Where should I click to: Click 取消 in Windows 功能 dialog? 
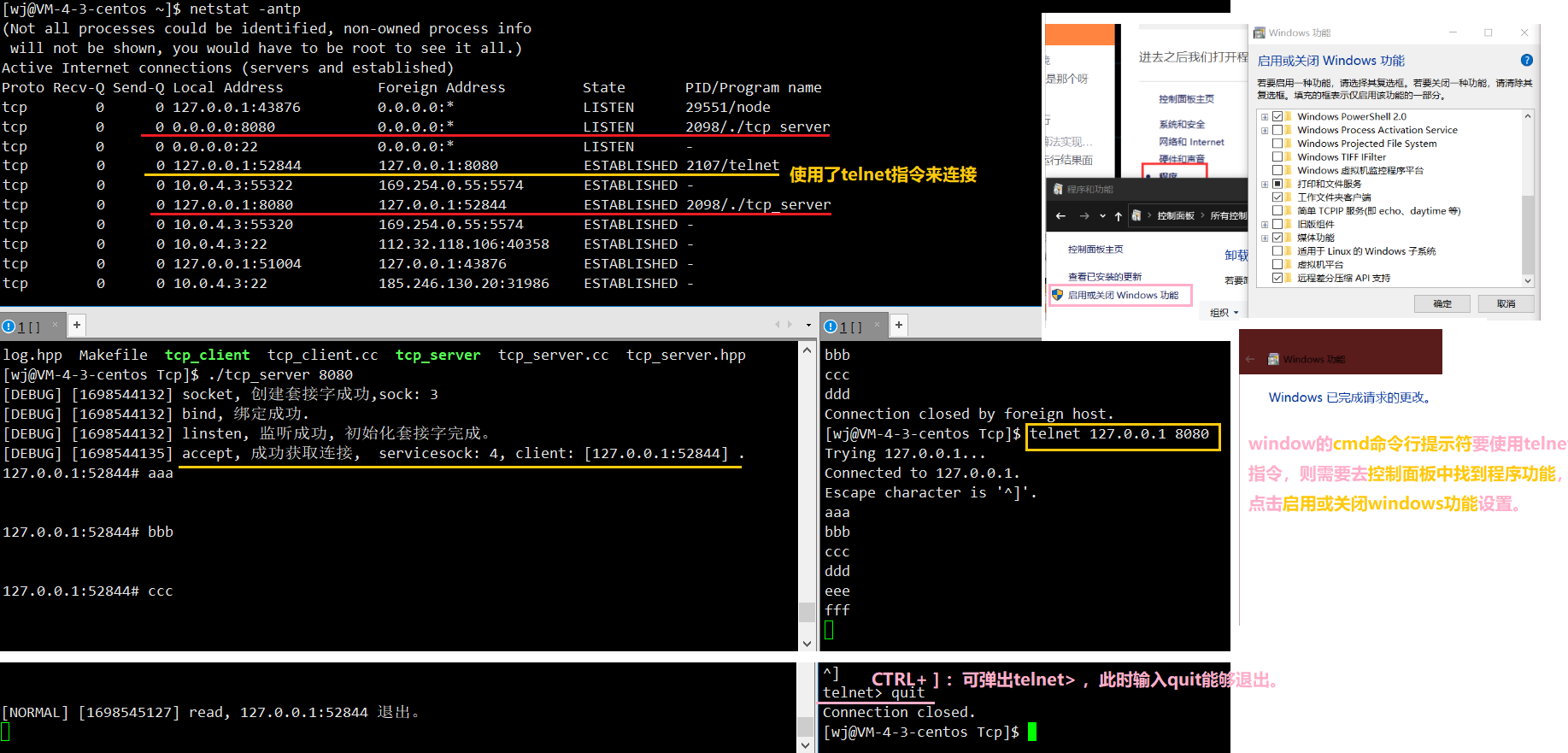1506,303
